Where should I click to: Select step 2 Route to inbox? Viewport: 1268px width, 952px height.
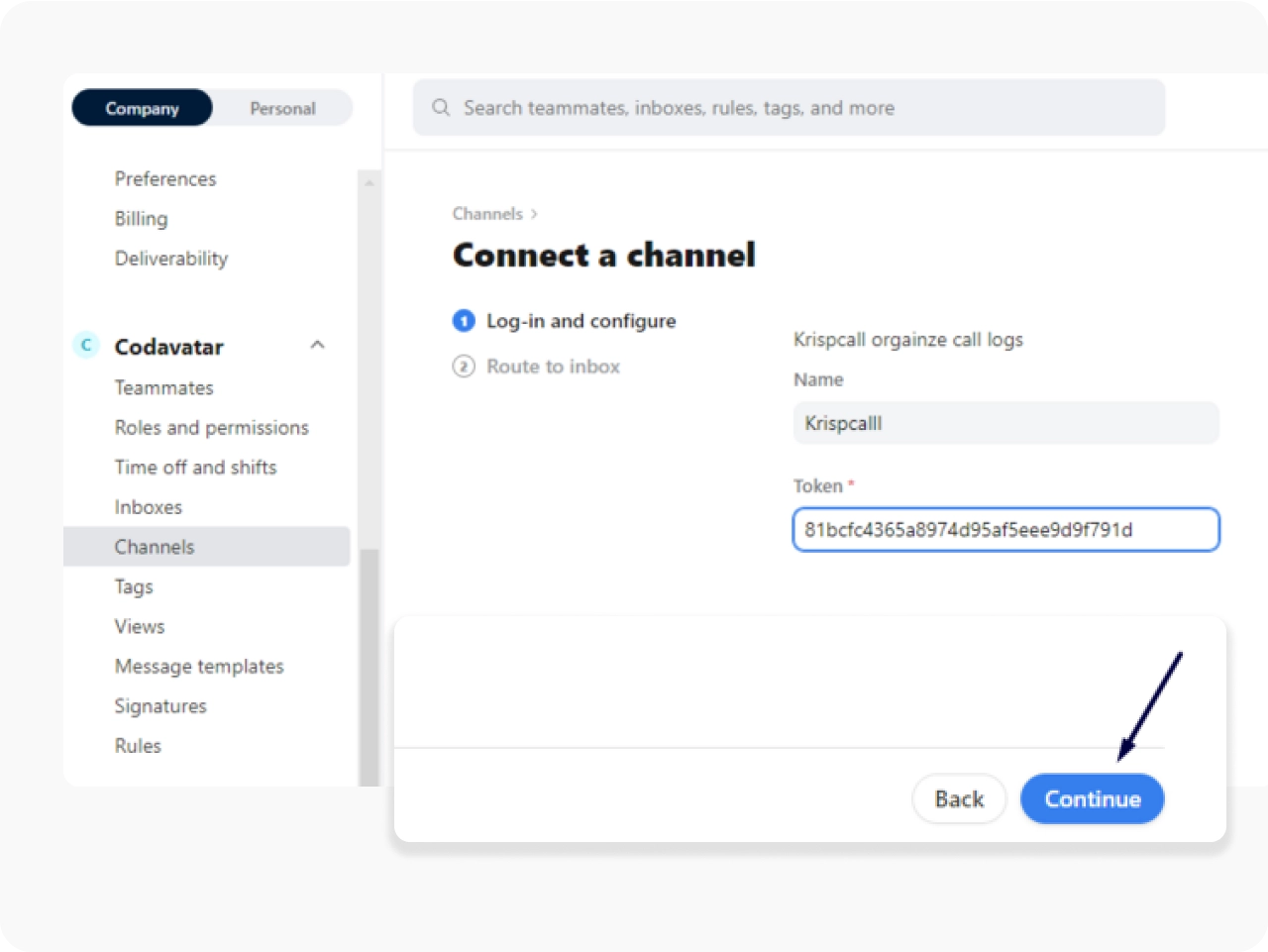pyautogui.click(x=537, y=367)
